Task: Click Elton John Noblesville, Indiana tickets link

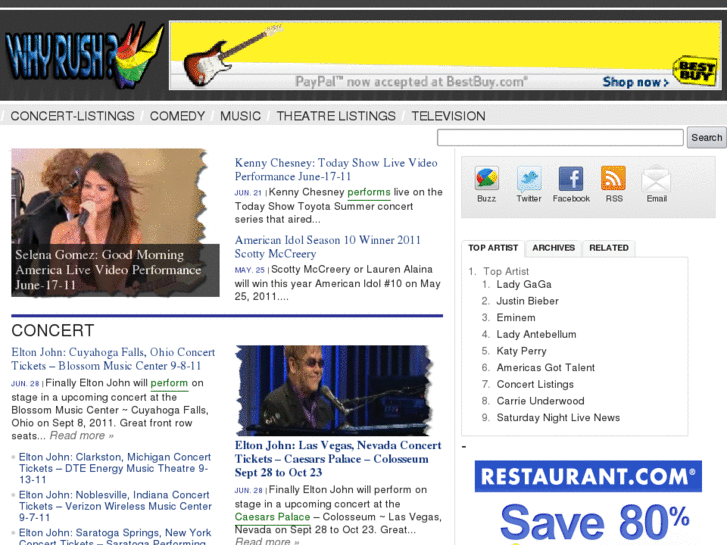Action: point(115,506)
